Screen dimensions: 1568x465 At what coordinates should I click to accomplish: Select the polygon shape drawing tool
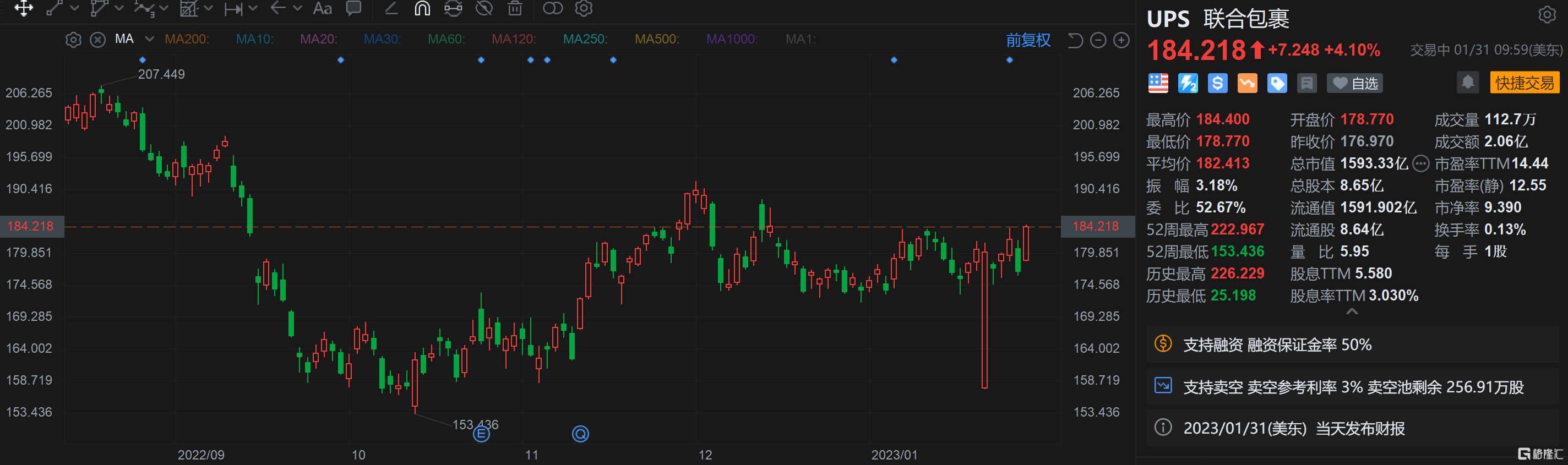click(99, 8)
